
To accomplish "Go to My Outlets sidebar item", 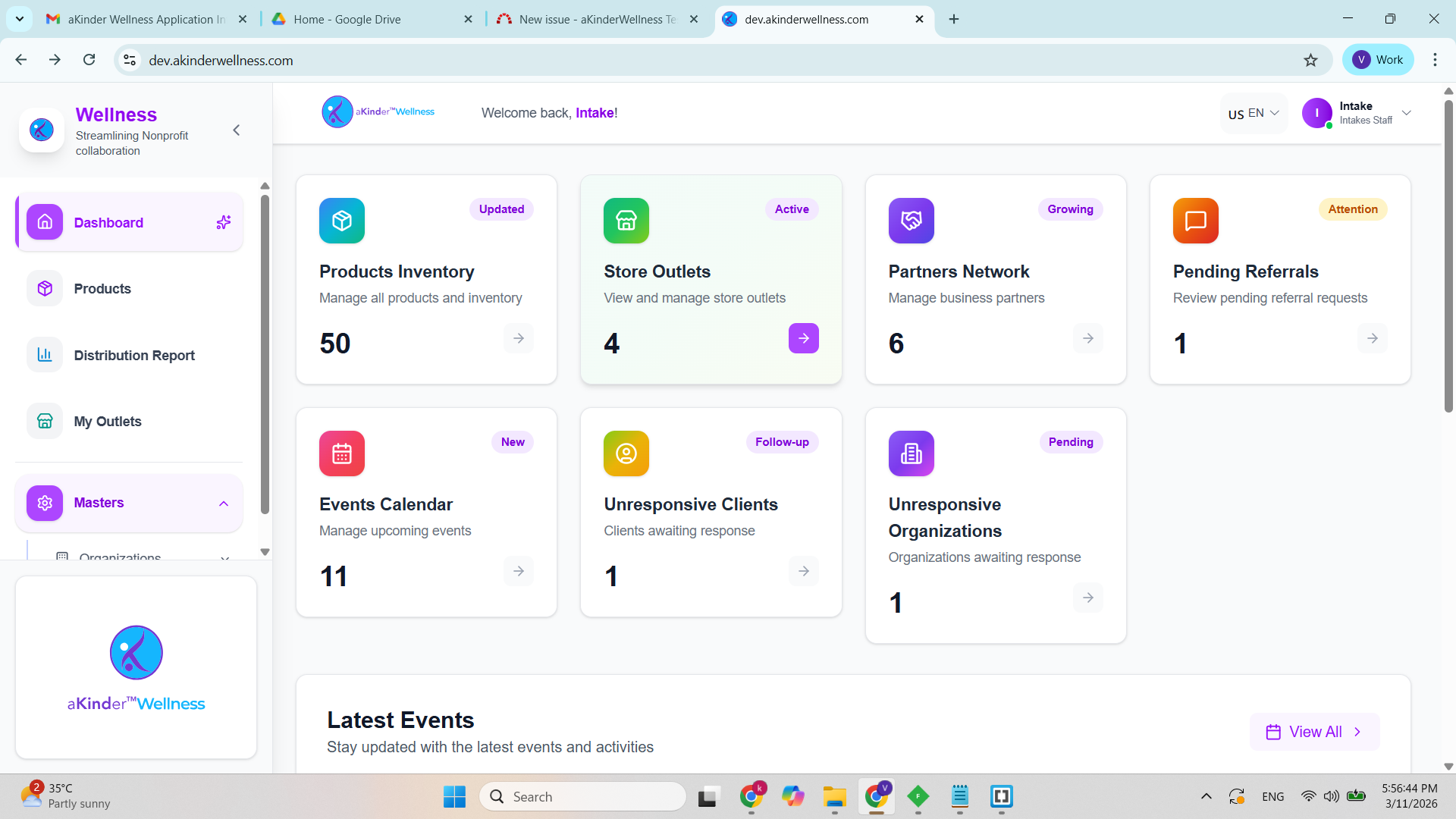I will pos(108,422).
